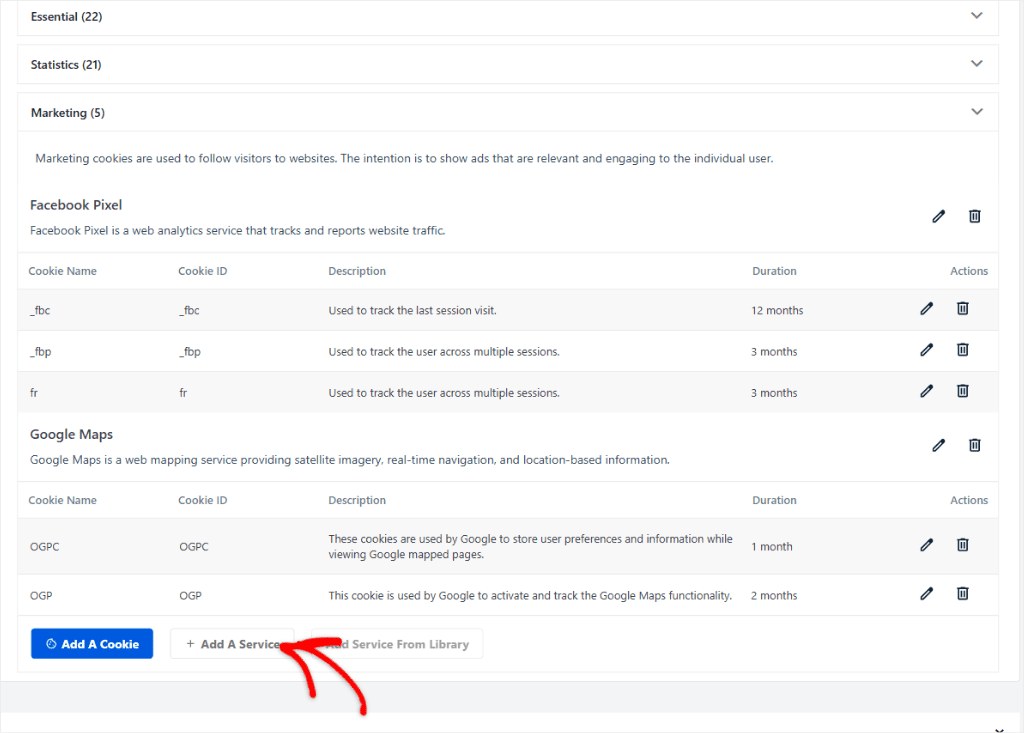Viewport: 1024px width, 733px height.
Task: Delete the Google Maps service
Action: [974, 446]
